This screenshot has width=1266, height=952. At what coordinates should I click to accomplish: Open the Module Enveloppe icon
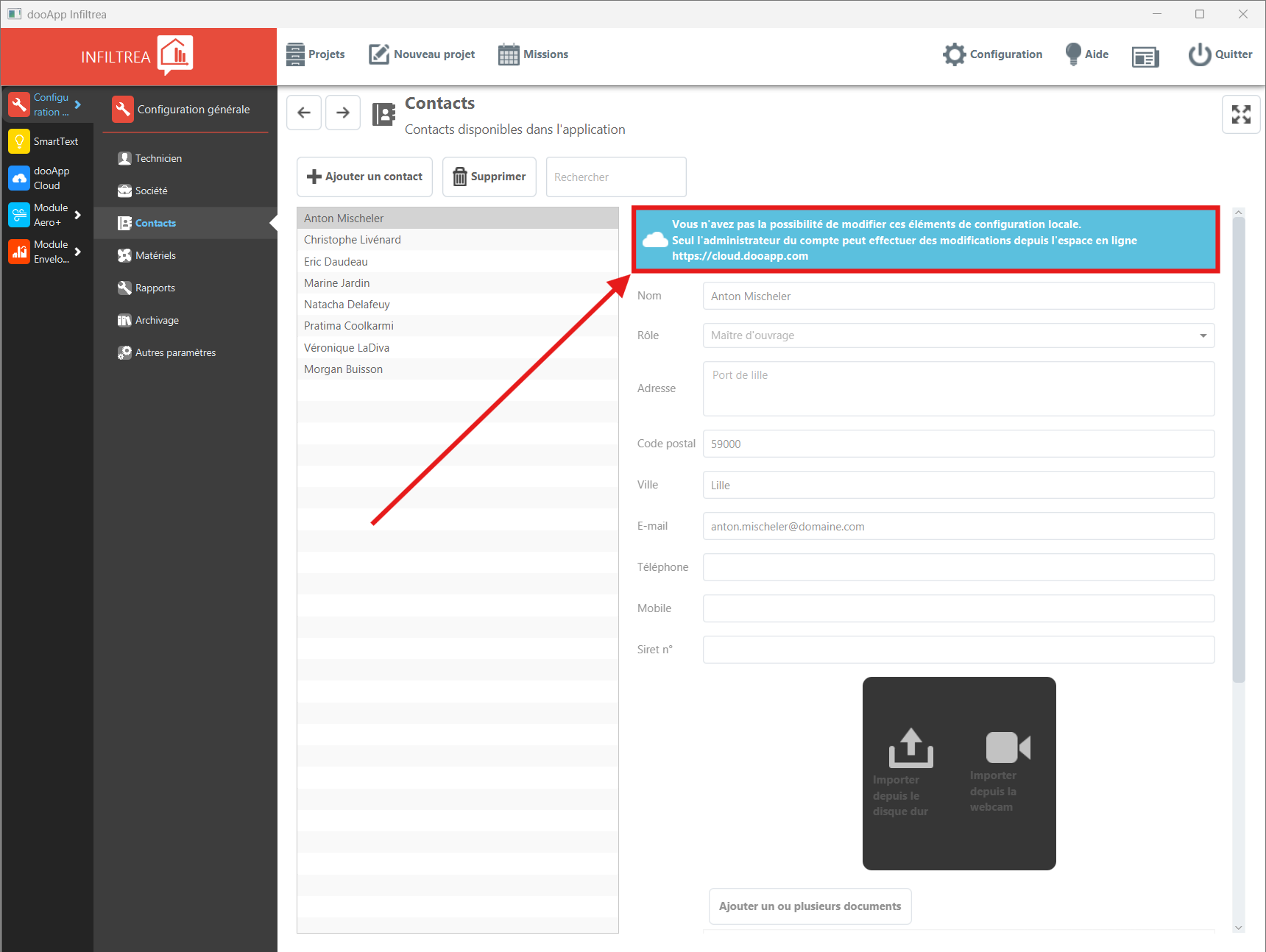[19, 252]
